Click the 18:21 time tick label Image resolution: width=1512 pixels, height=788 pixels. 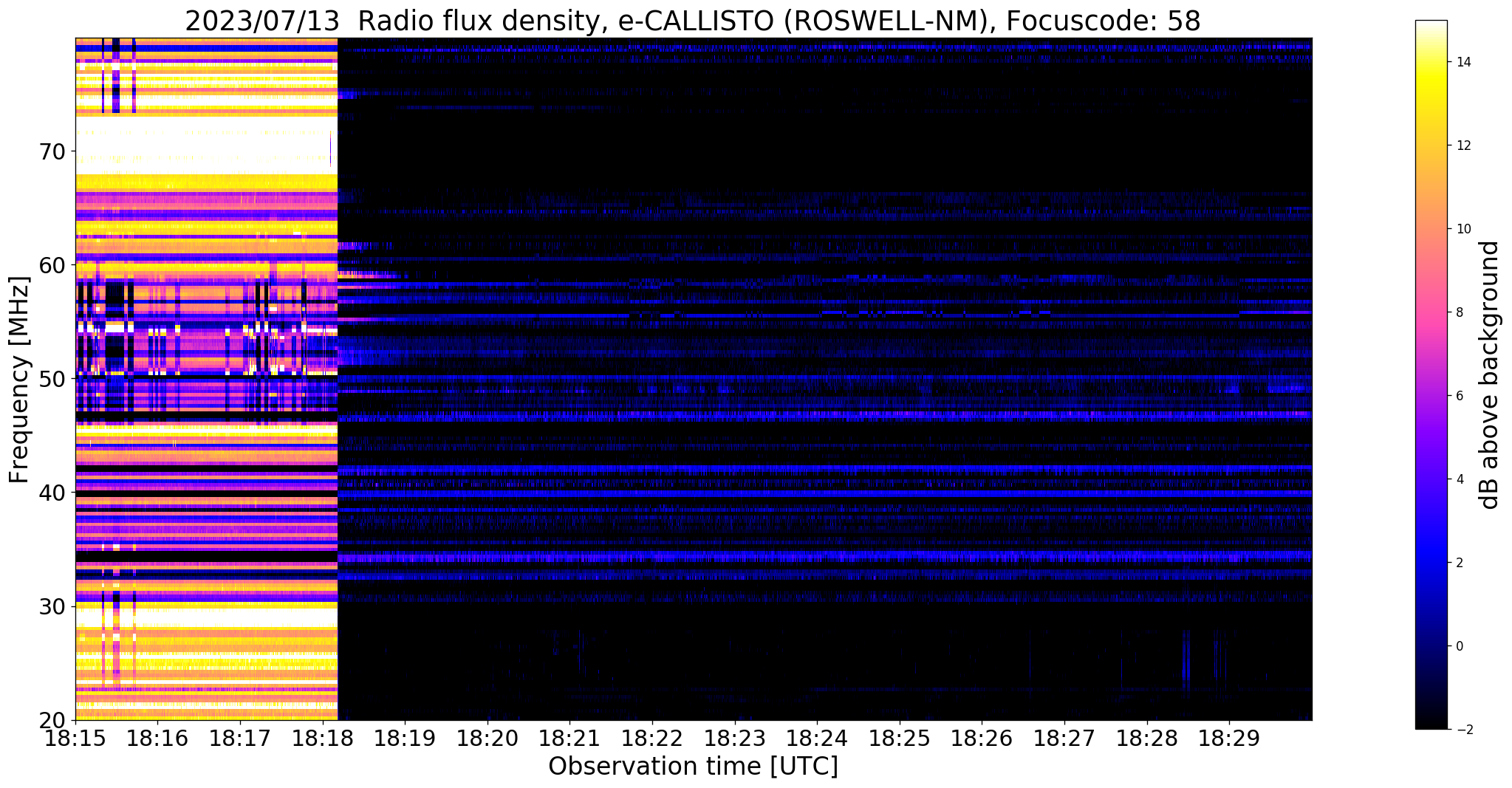click(x=569, y=738)
